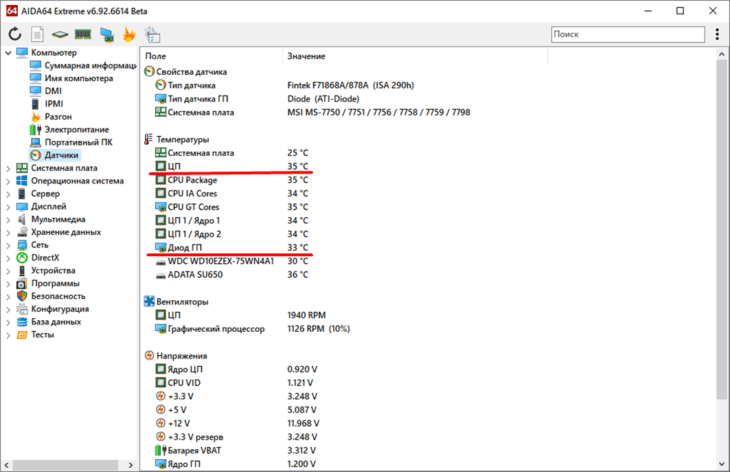
Task: Click the 1940 RPM fan value
Action: tap(306, 315)
